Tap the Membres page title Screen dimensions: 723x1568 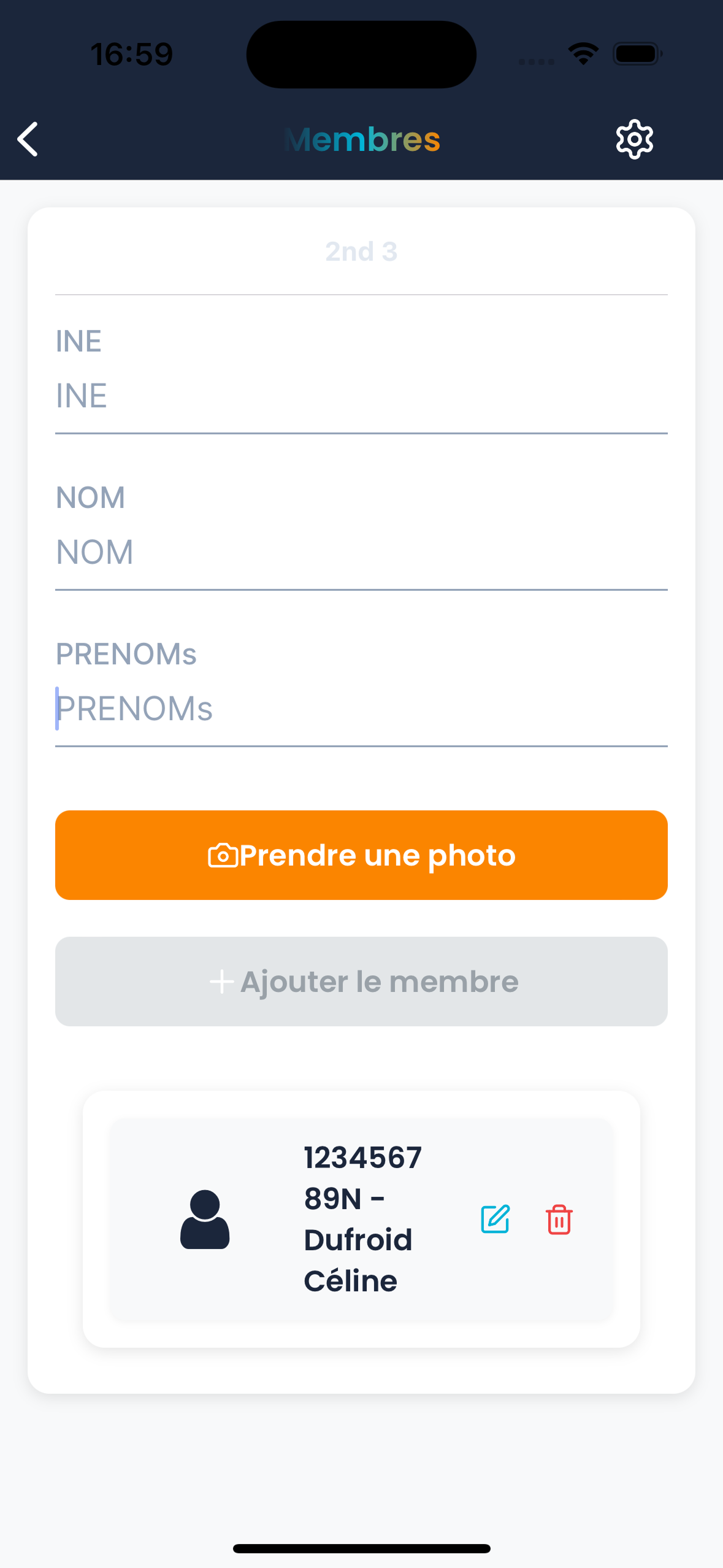pyautogui.click(x=362, y=140)
